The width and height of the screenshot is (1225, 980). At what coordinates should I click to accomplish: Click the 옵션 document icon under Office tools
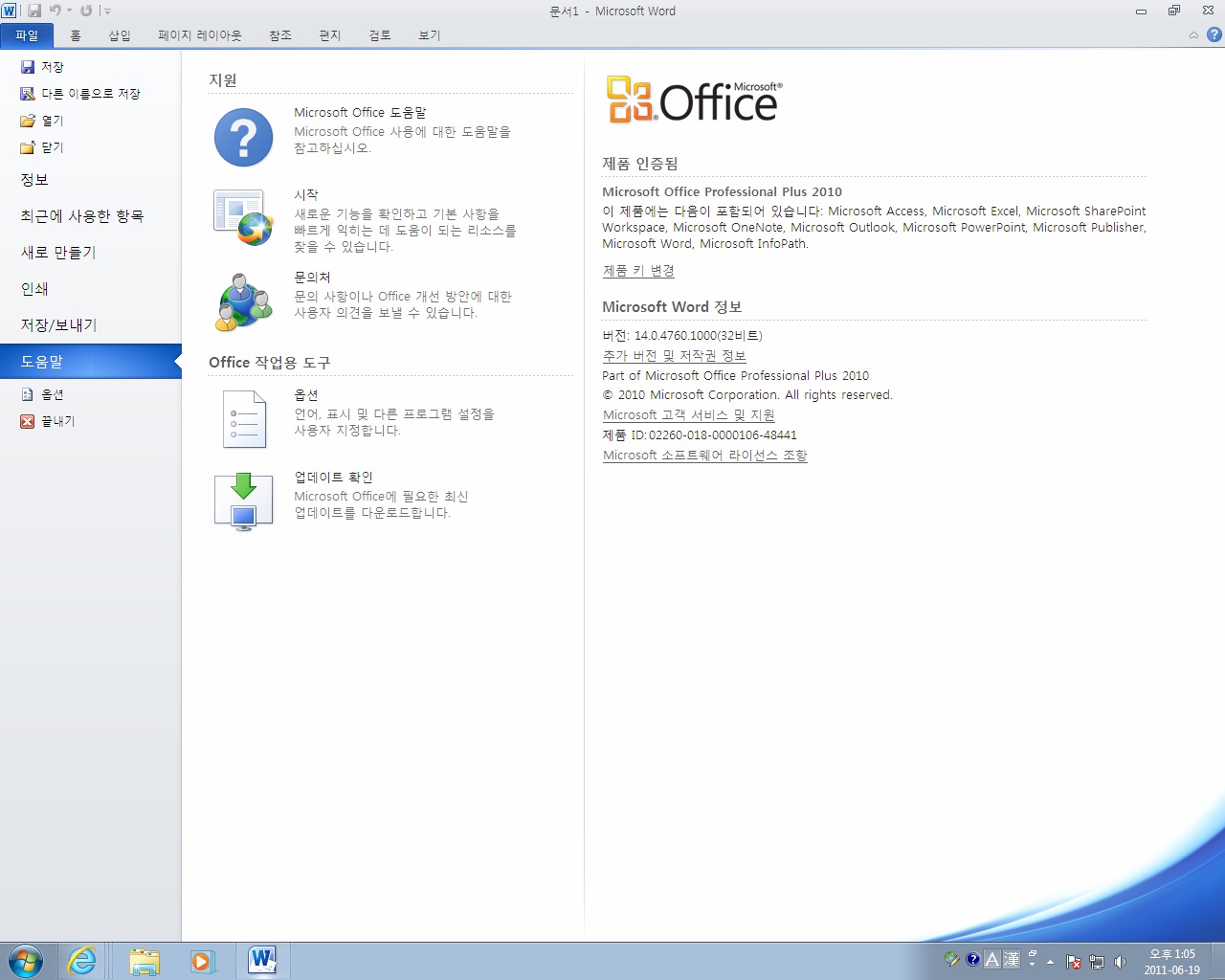click(244, 419)
